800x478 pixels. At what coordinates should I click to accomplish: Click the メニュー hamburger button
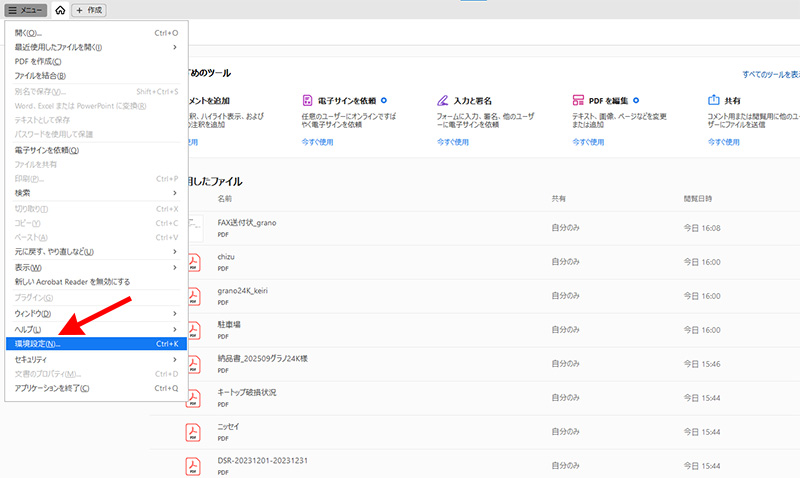click(x=24, y=10)
